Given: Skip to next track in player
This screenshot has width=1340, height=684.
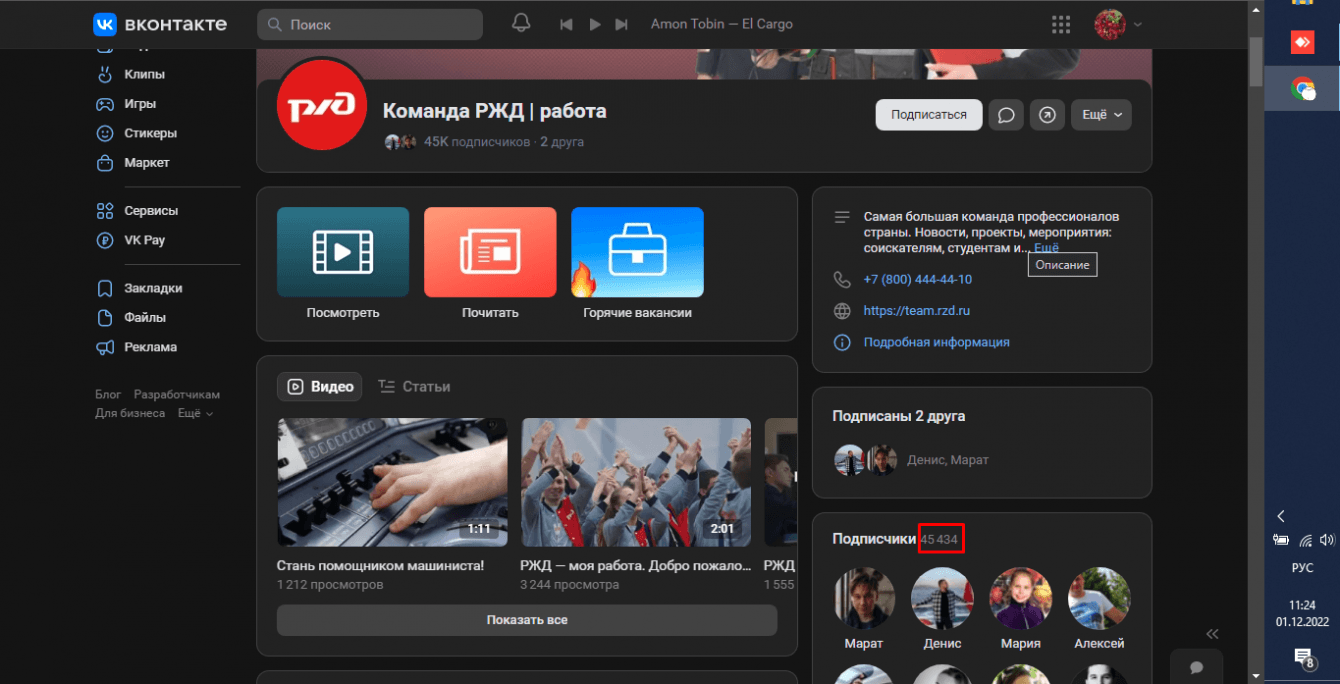Looking at the screenshot, I should (622, 24).
